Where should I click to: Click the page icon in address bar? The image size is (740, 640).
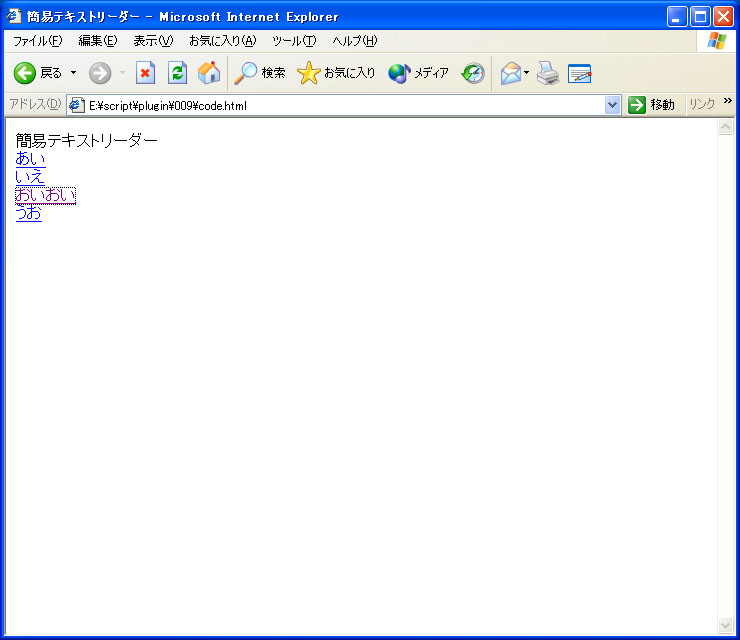[76, 105]
